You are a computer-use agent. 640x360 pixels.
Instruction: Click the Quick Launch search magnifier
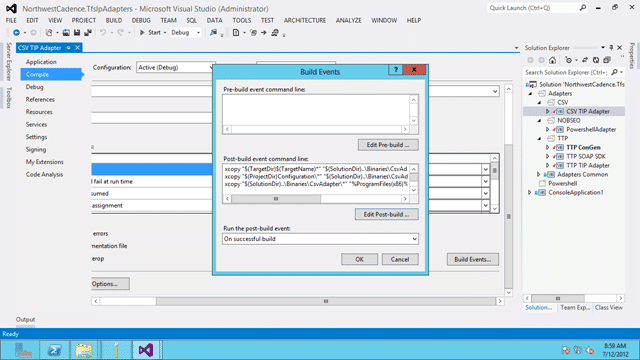pyautogui.click(x=582, y=8)
